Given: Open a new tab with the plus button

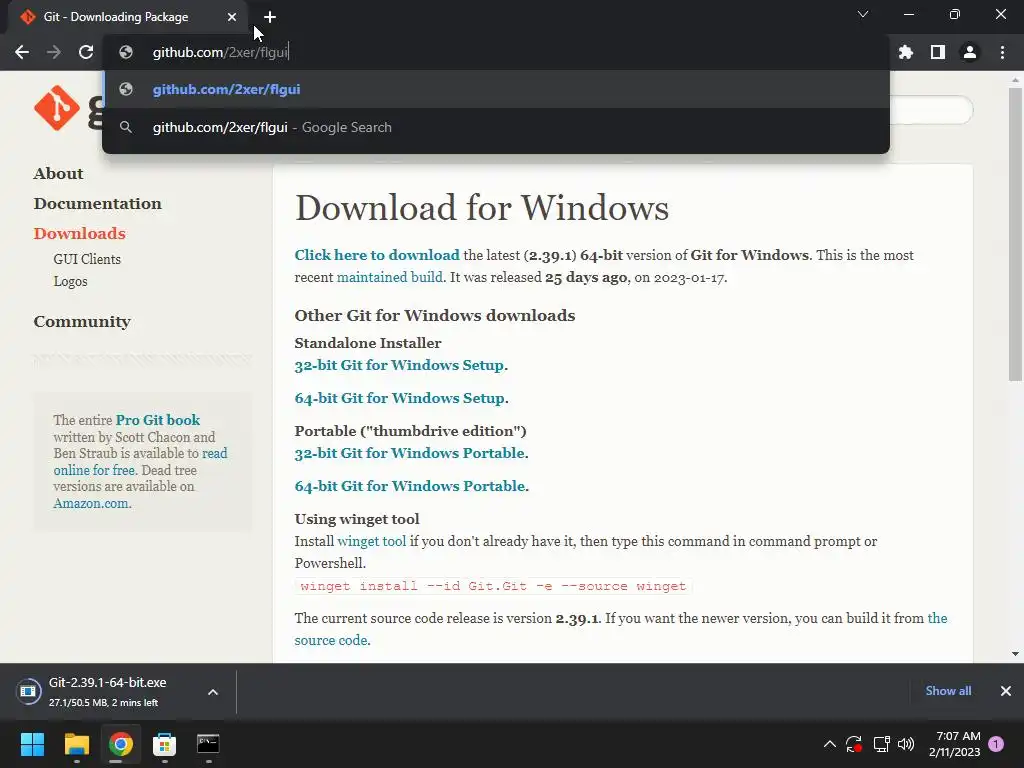Looking at the screenshot, I should 270,17.
